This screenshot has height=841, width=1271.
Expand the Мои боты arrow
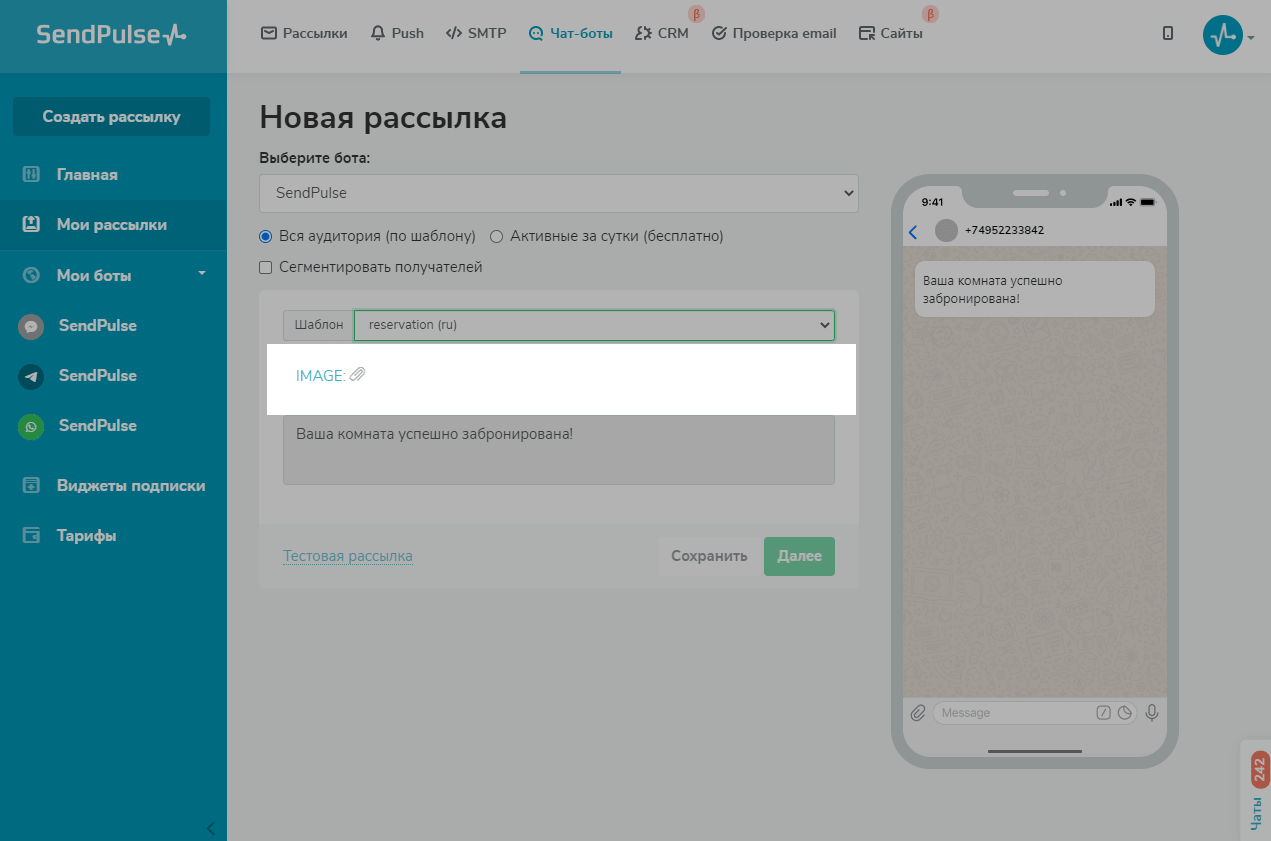coord(202,273)
